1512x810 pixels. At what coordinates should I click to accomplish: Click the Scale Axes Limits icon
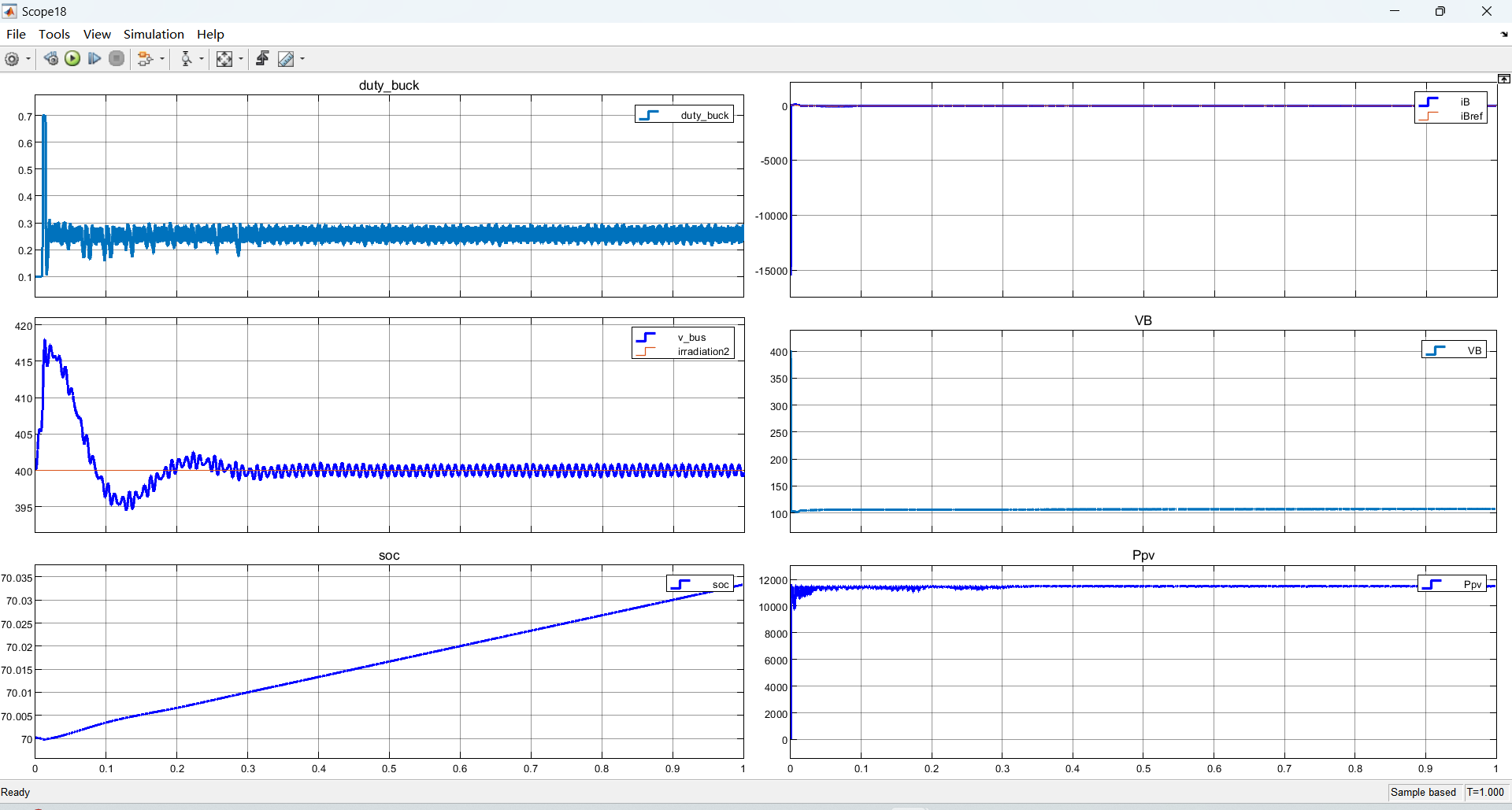(x=224, y=59)
